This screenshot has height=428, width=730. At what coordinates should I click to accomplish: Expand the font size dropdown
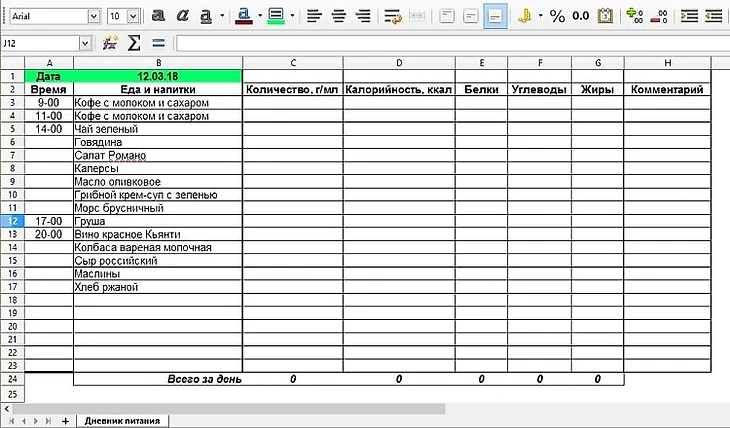click(133, 17)
